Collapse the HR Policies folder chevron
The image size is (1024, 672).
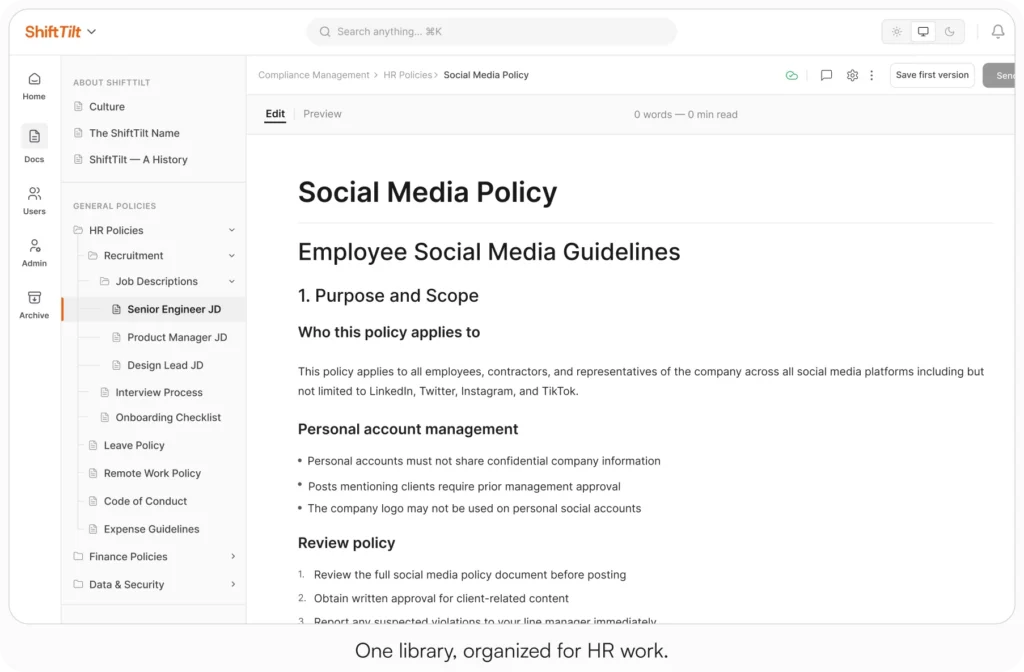pyautogui.click(x=232, y=230)
